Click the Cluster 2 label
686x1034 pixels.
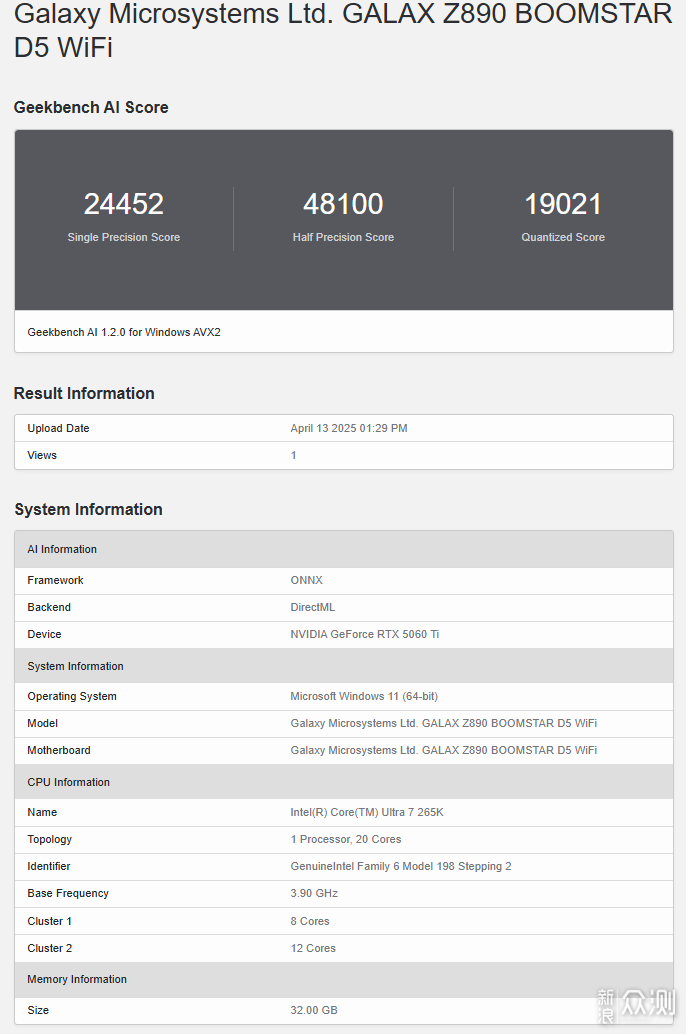(x=49, y=948)
